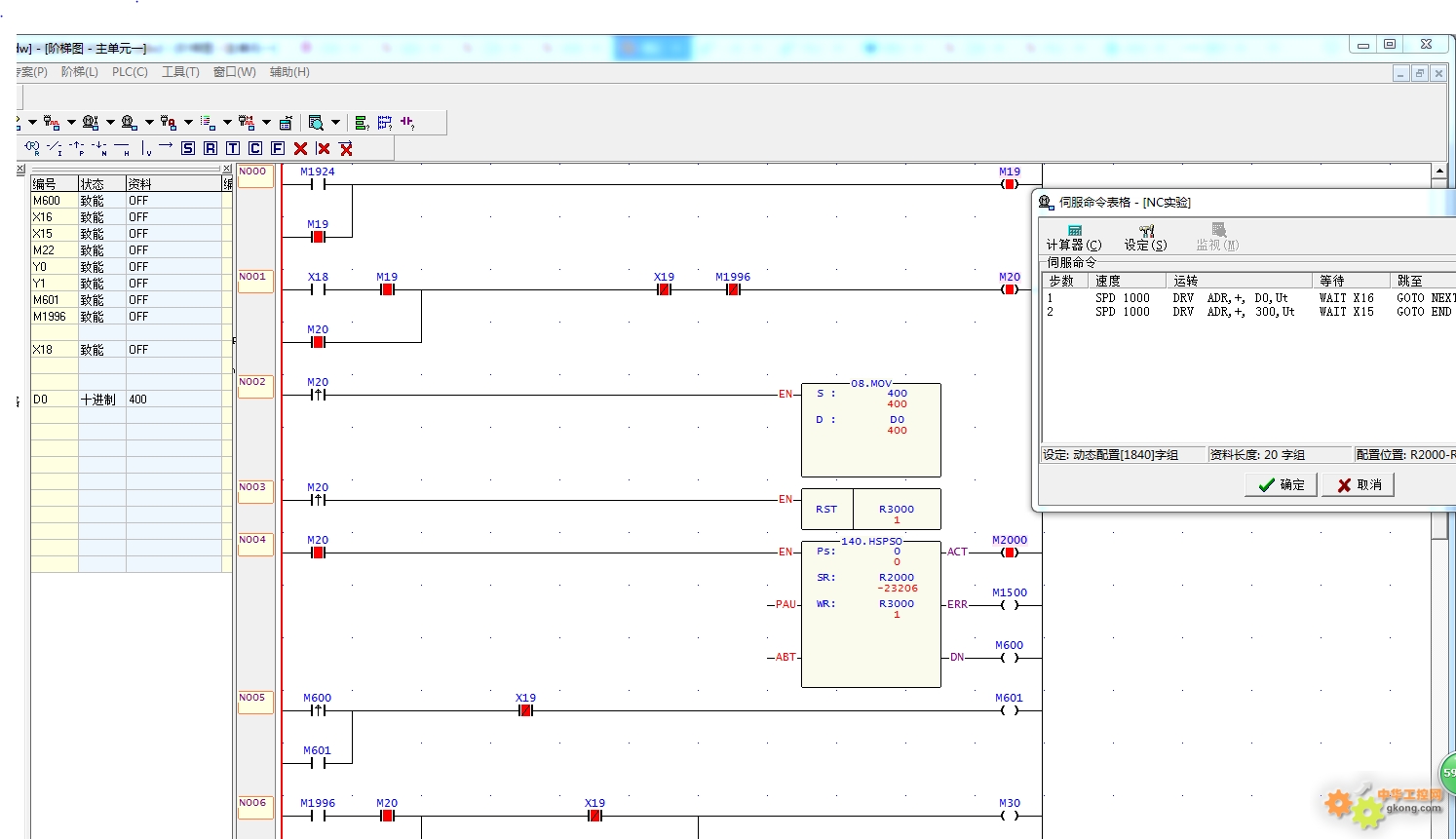Screen dimensions: 1456x839
Task: Click the green bars with question mark icon
Action: point(362,123)
